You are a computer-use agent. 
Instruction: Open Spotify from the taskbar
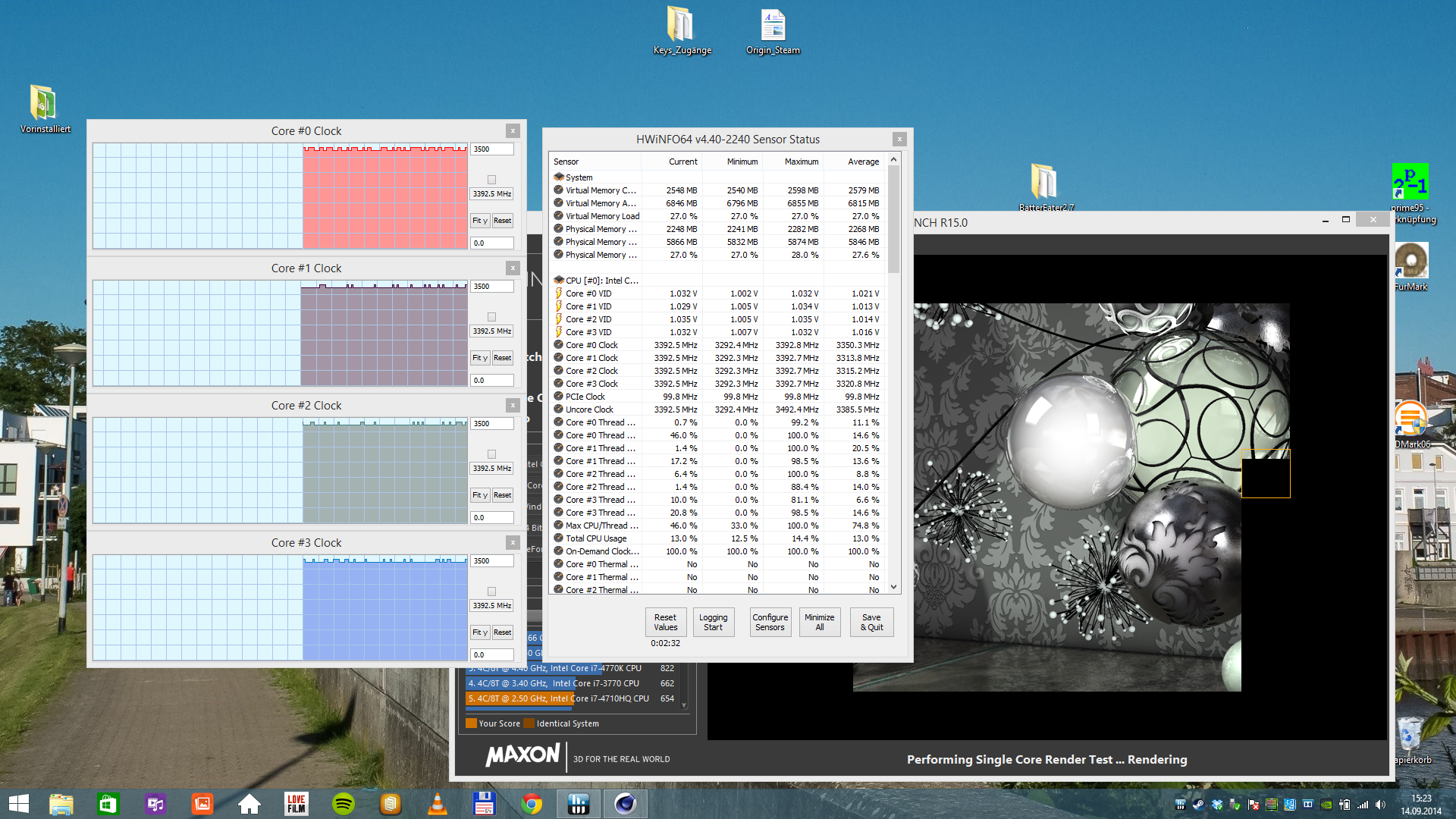tap(344, 804)
